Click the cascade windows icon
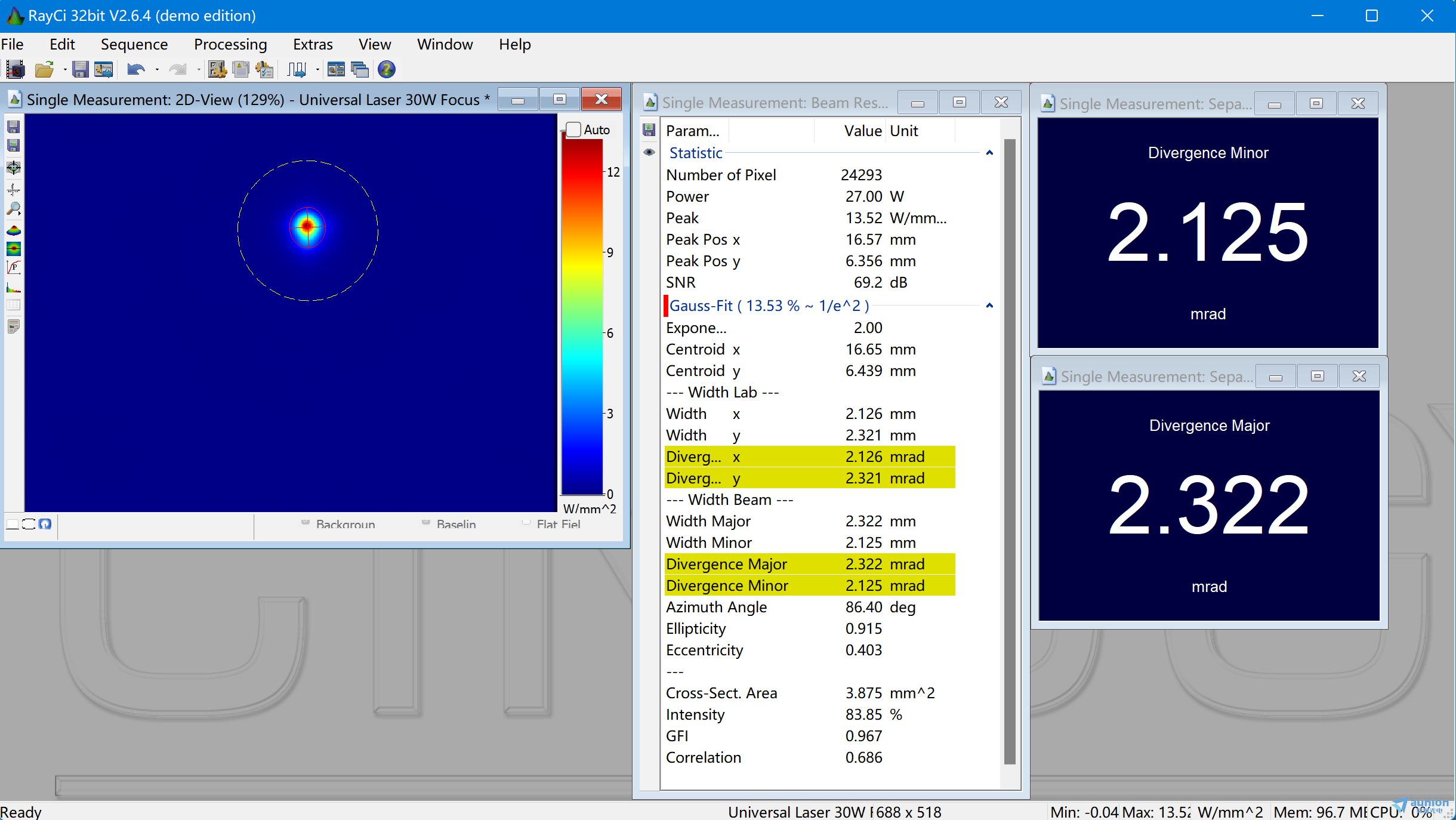The height and width of the screenshot is (820, 1456). [360, 70]
